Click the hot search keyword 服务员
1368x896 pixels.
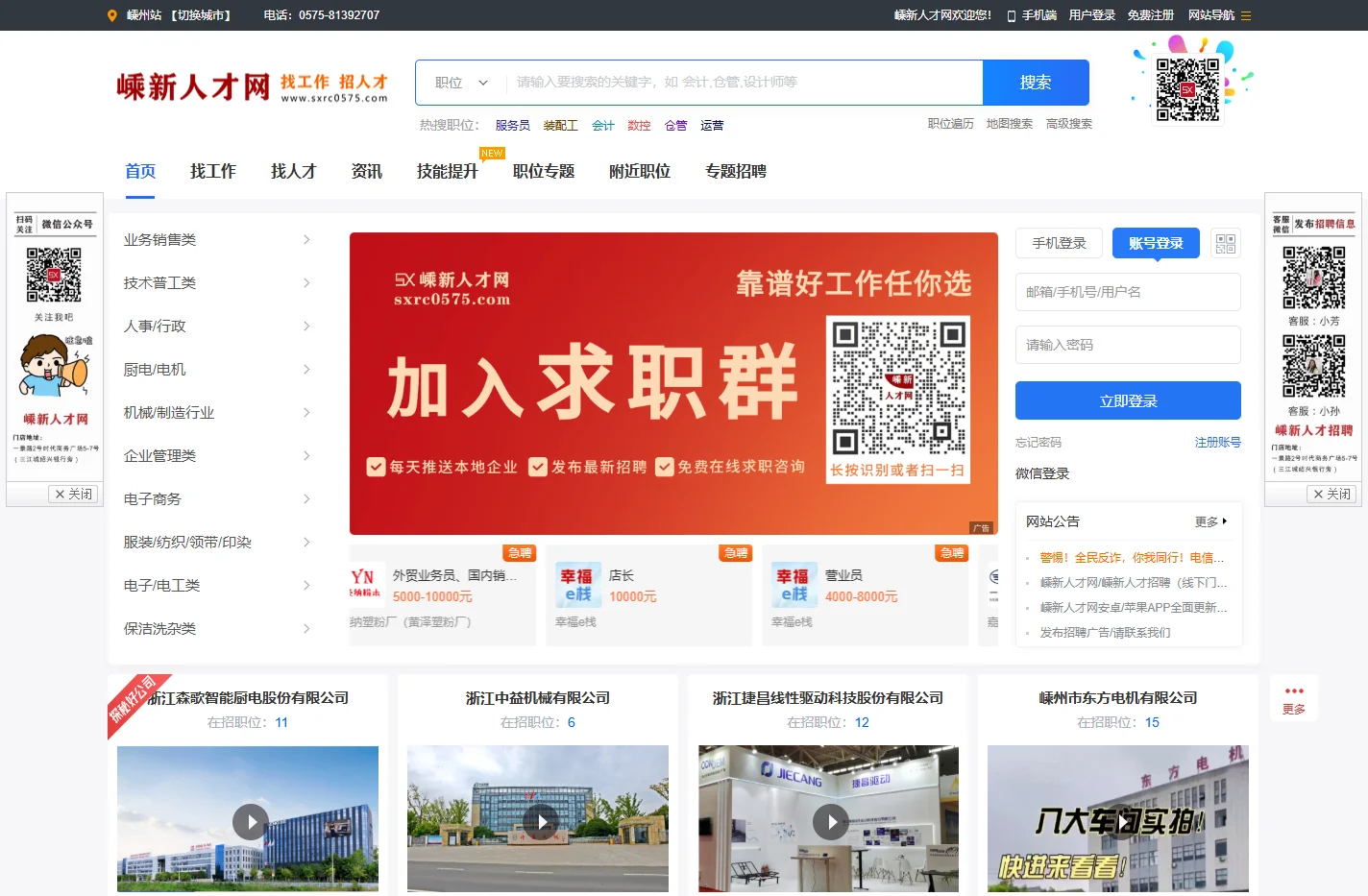(x=513, y=126)
